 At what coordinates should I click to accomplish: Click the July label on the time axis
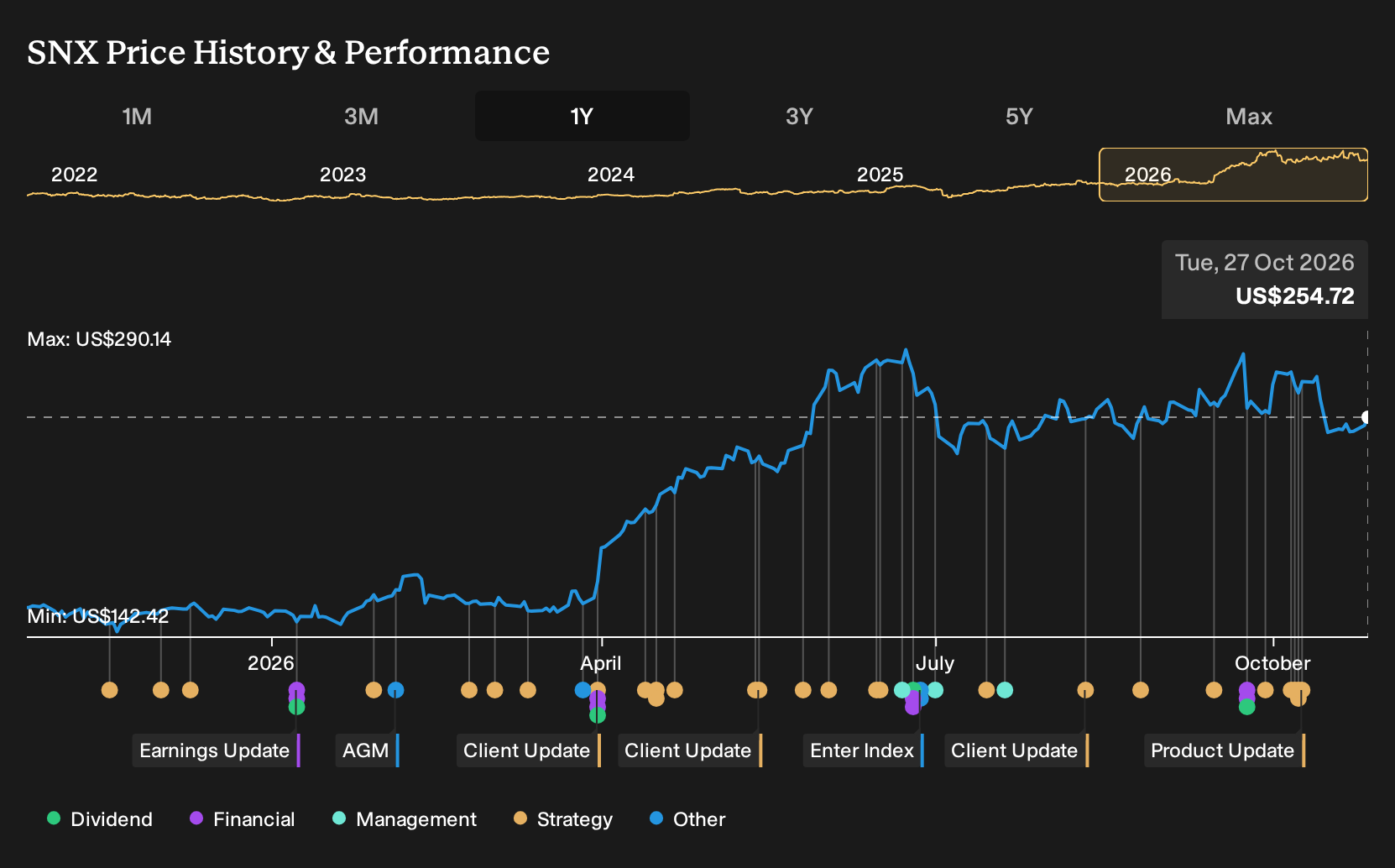(x=935, y=663)
